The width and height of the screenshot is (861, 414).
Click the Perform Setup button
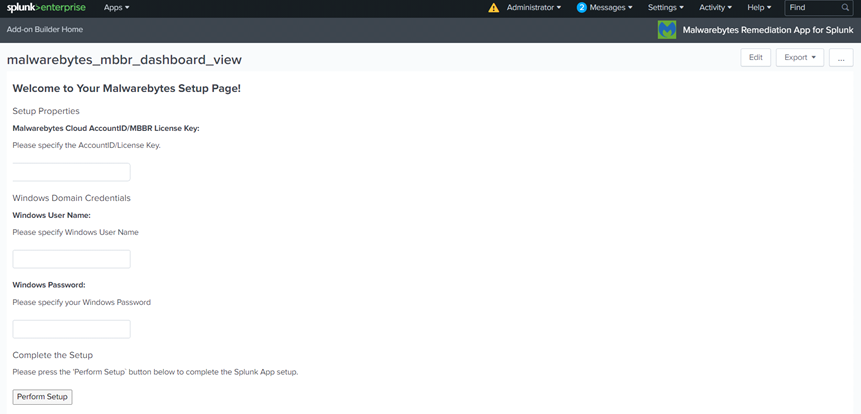(42, 397)
